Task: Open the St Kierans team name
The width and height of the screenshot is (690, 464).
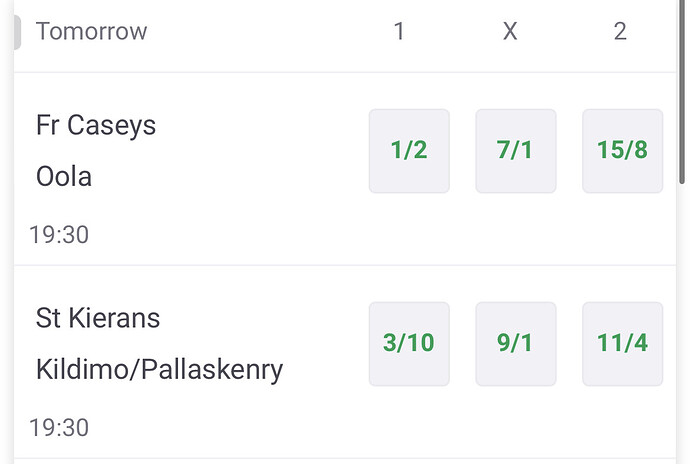Action: [x=98, y=319]
